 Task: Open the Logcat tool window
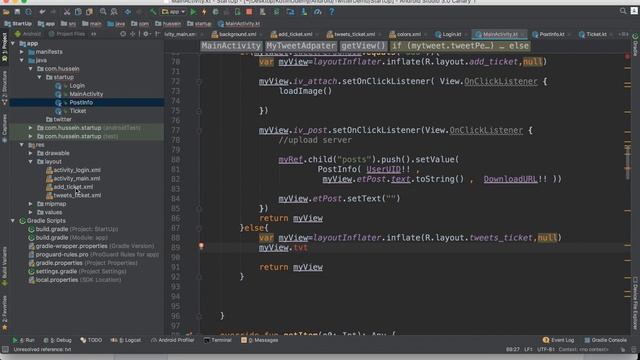126,340
